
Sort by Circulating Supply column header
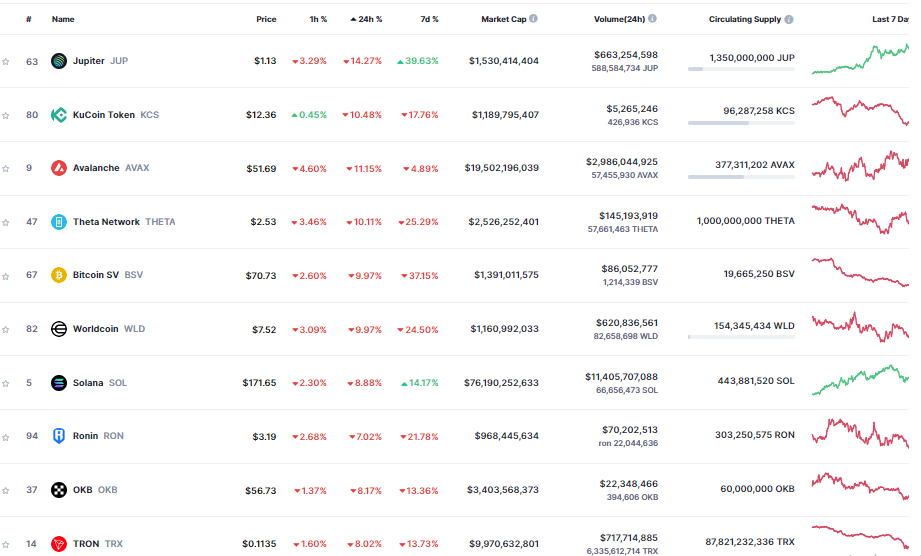745,19
